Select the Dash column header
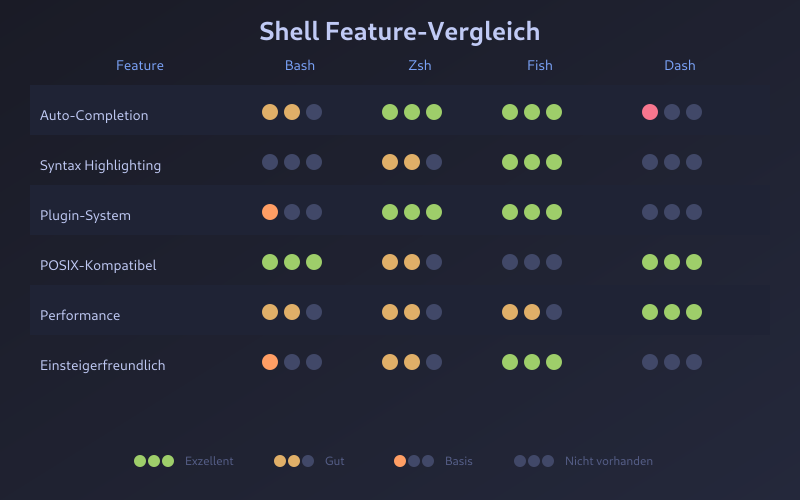 [x=680, y=66]
